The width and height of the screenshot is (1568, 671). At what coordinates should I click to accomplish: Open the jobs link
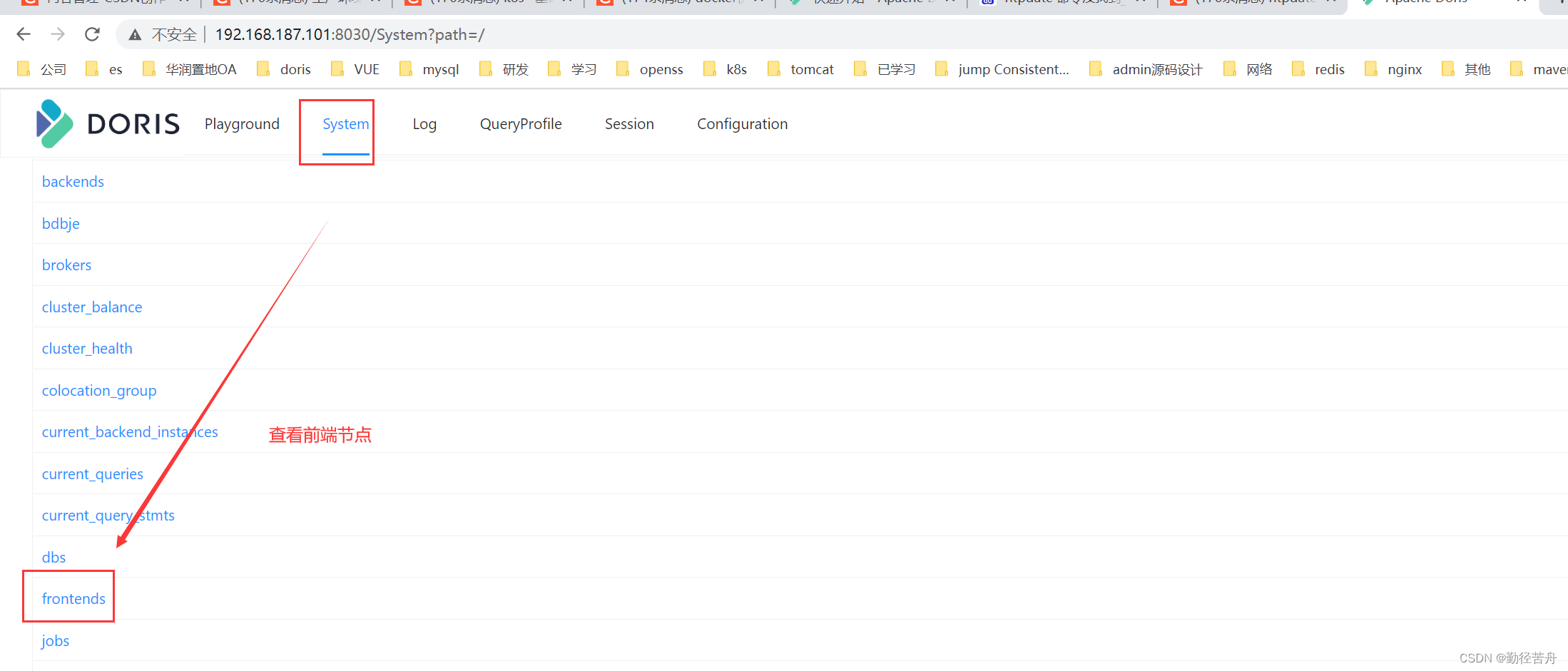click(x=55, y=641)
